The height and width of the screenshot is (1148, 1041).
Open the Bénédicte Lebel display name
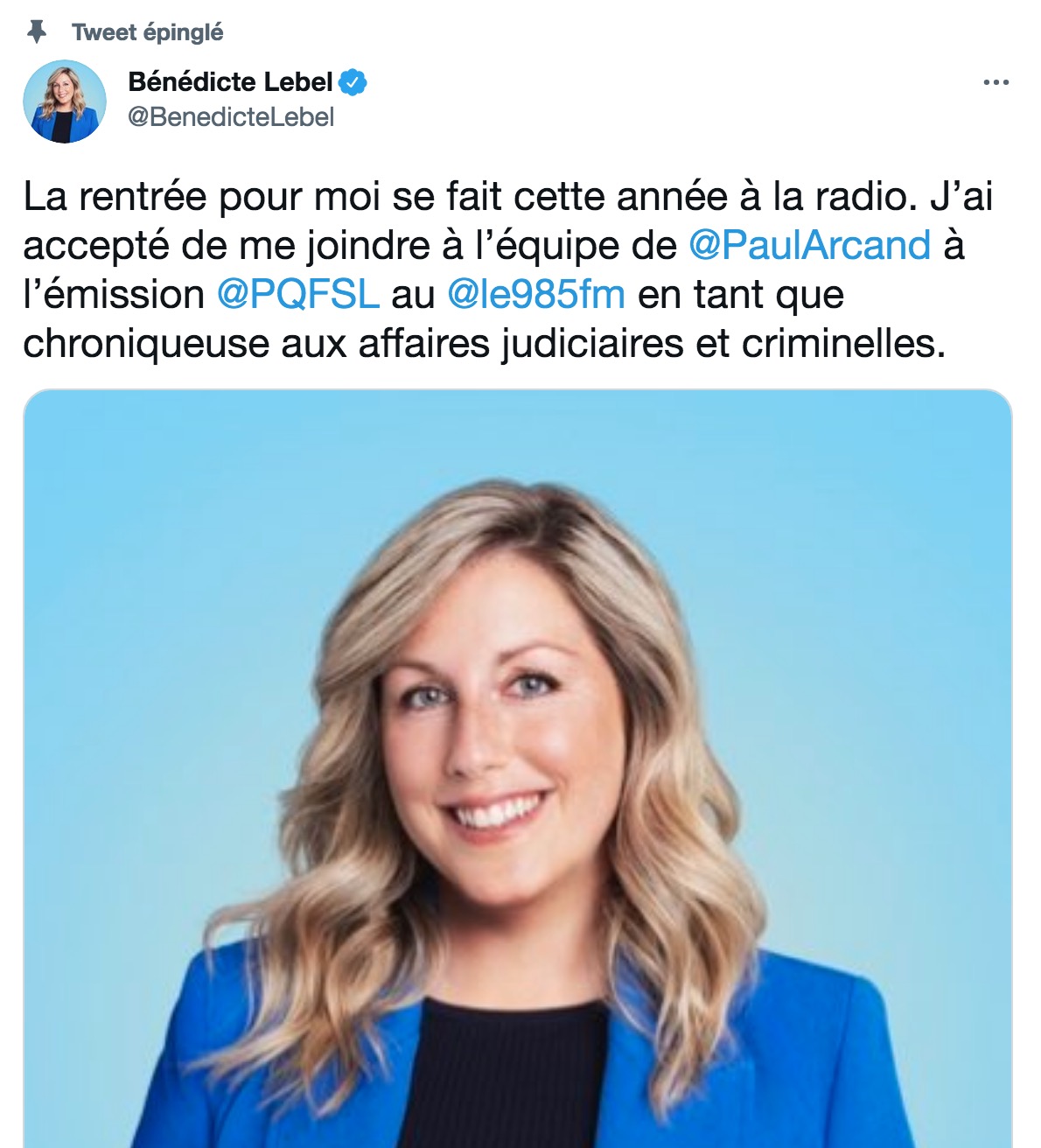[230, 82]
